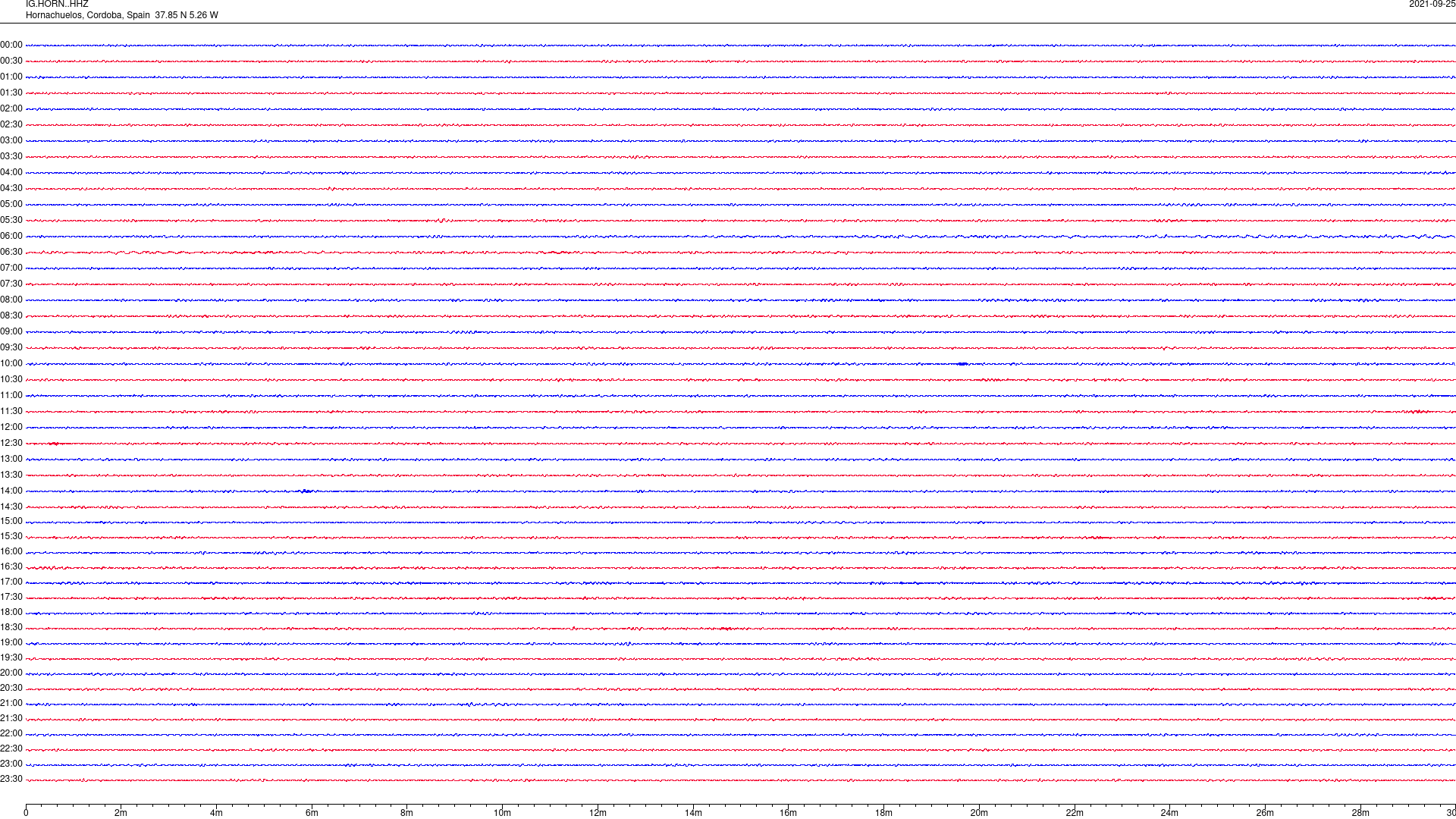Select the 21:30 time row label

pos(11,718)
